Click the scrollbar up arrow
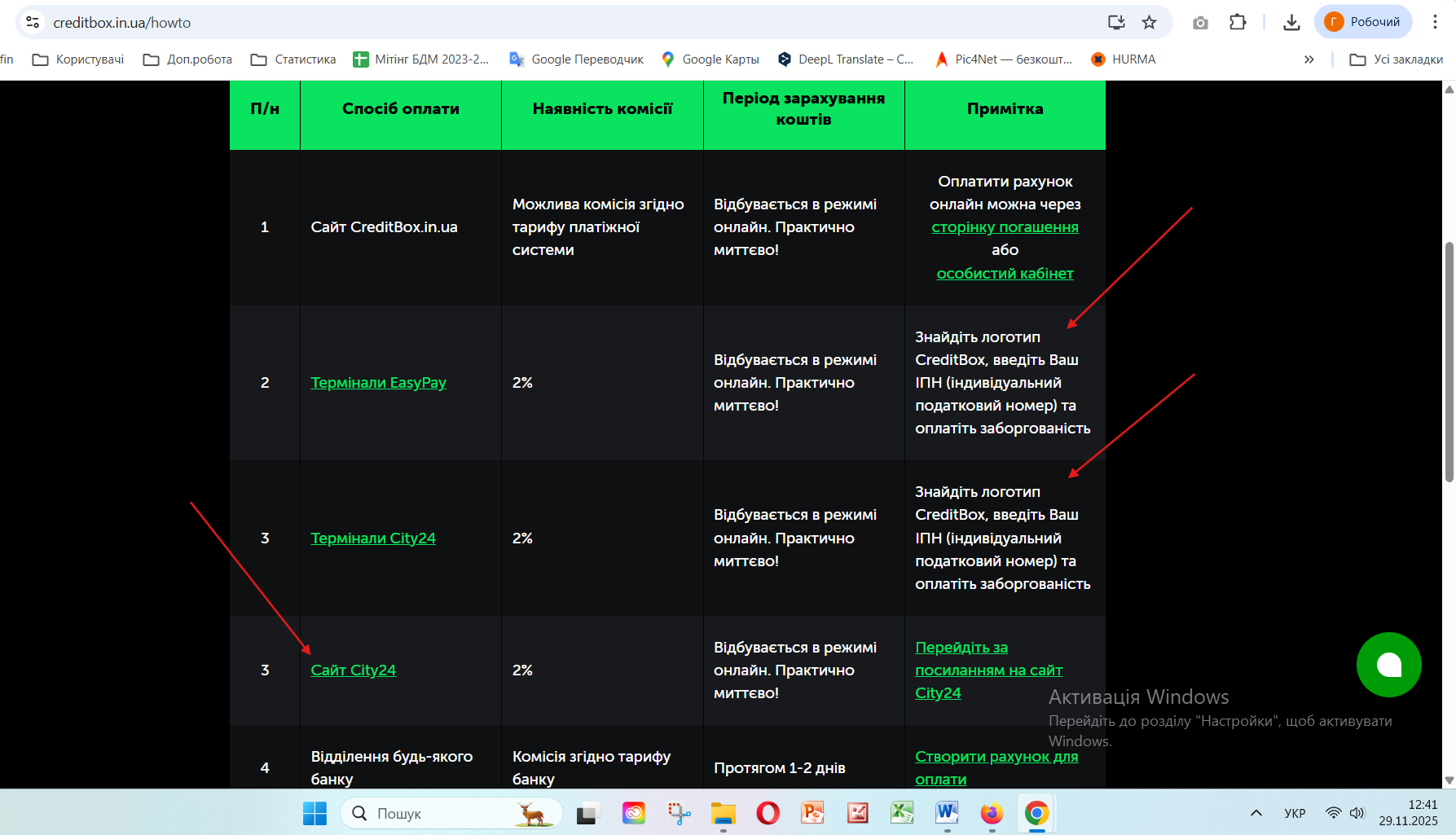This screenshot has height=835, width=1456. point(1449,88)
